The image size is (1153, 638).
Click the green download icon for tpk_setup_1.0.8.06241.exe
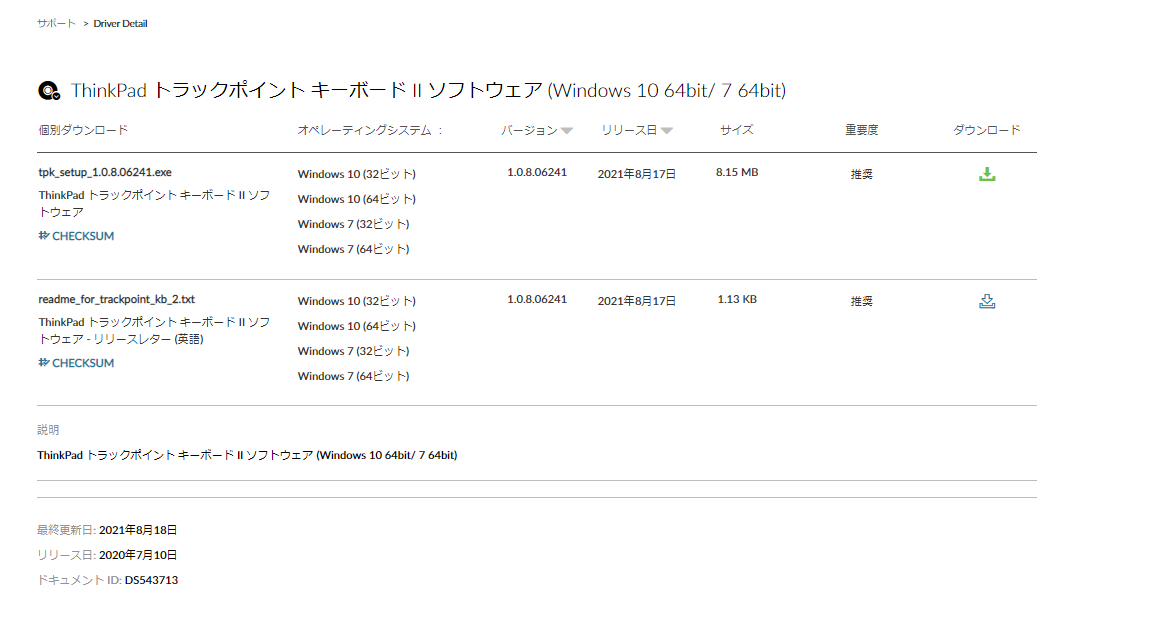pos(987,173)
